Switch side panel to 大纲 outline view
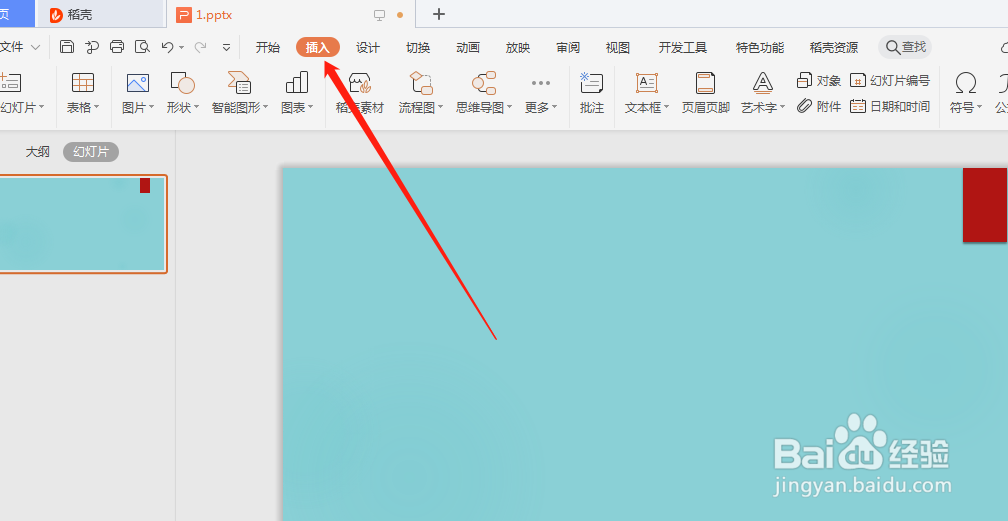Screen dimensions: 1008x521 click(x=37, y=152)
